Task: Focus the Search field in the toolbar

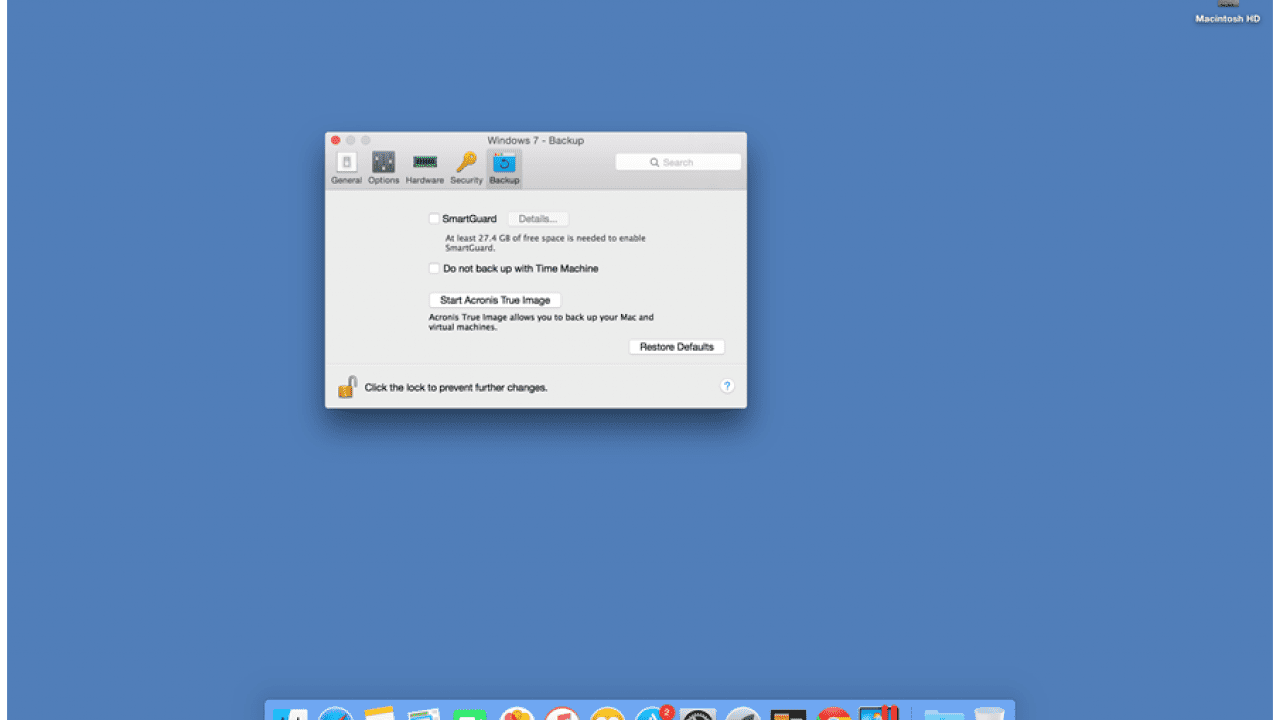Action: click(678, 162)
